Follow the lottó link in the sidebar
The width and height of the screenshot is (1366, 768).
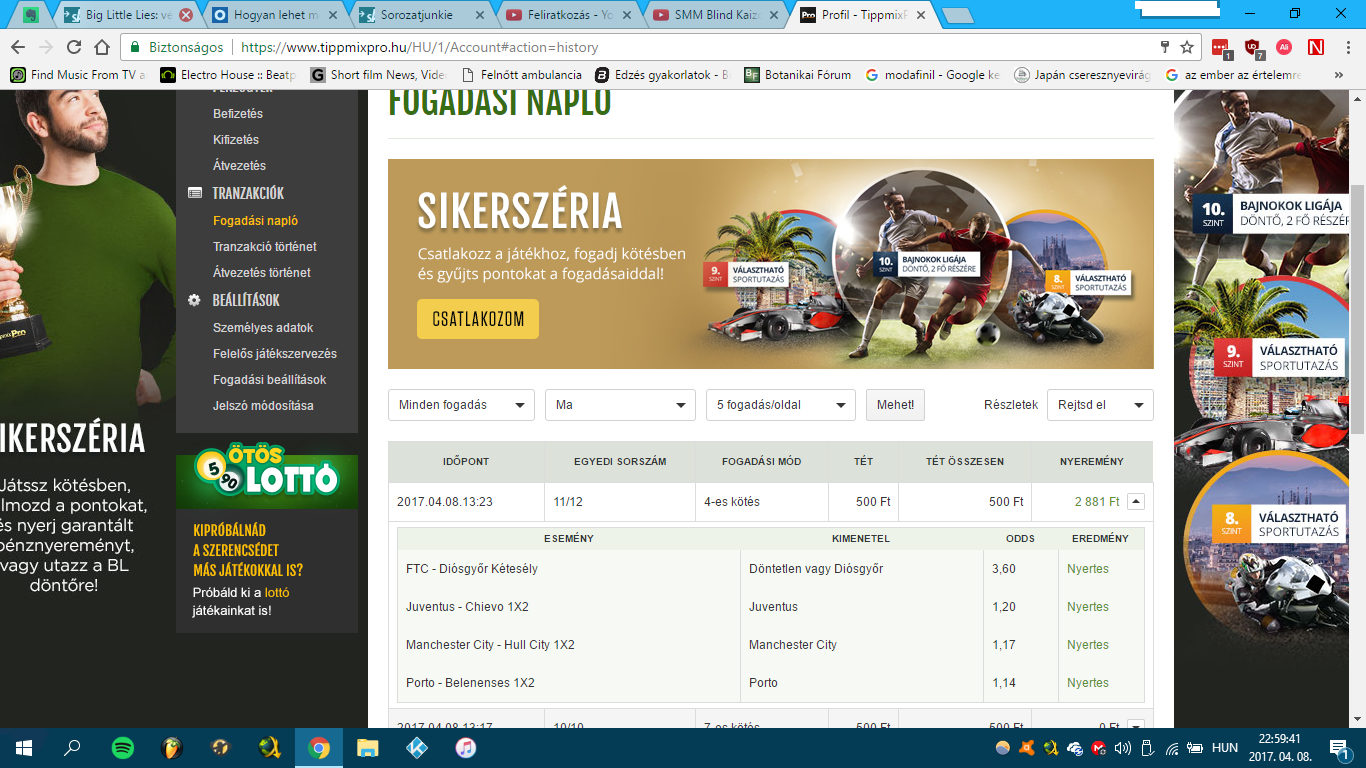point(277,593)
